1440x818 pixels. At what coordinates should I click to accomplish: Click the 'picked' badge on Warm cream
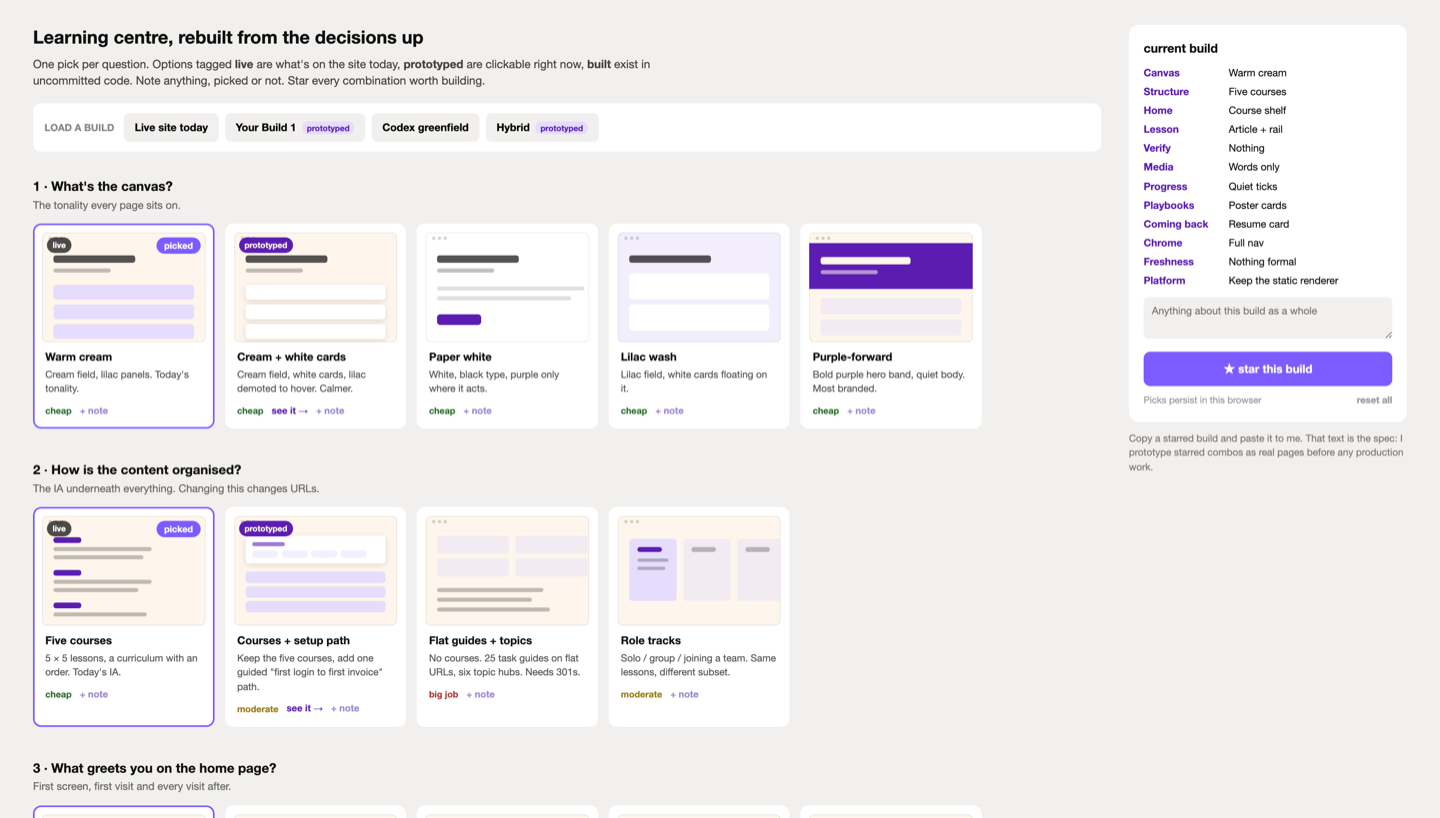178,245
